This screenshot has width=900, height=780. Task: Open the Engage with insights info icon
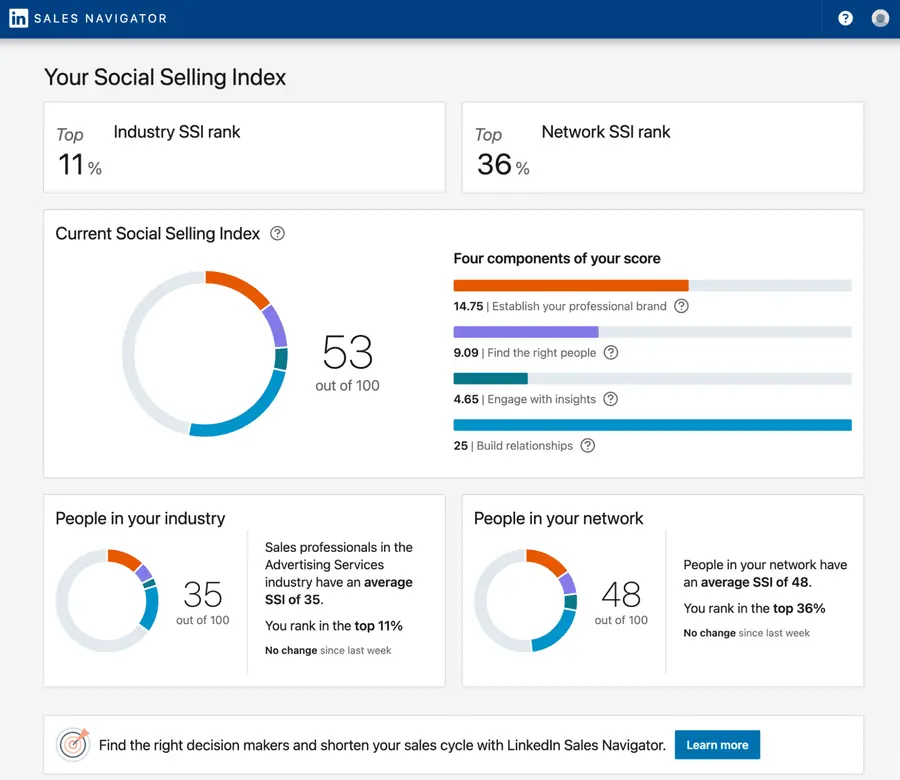[x=610, y=399]
